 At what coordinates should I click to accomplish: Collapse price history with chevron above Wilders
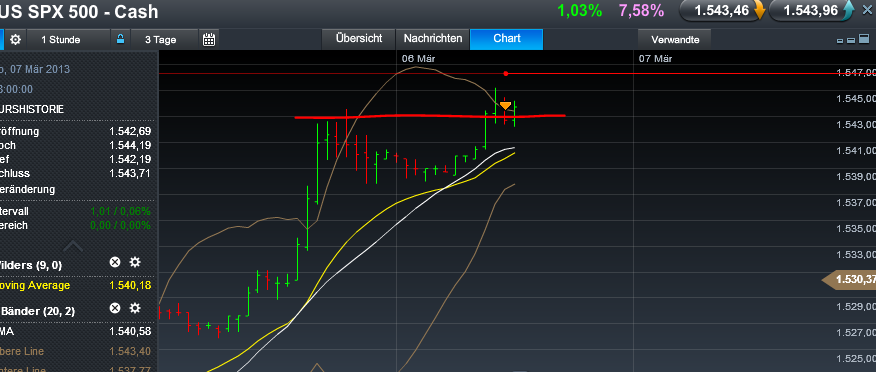(x=74, y=246)
